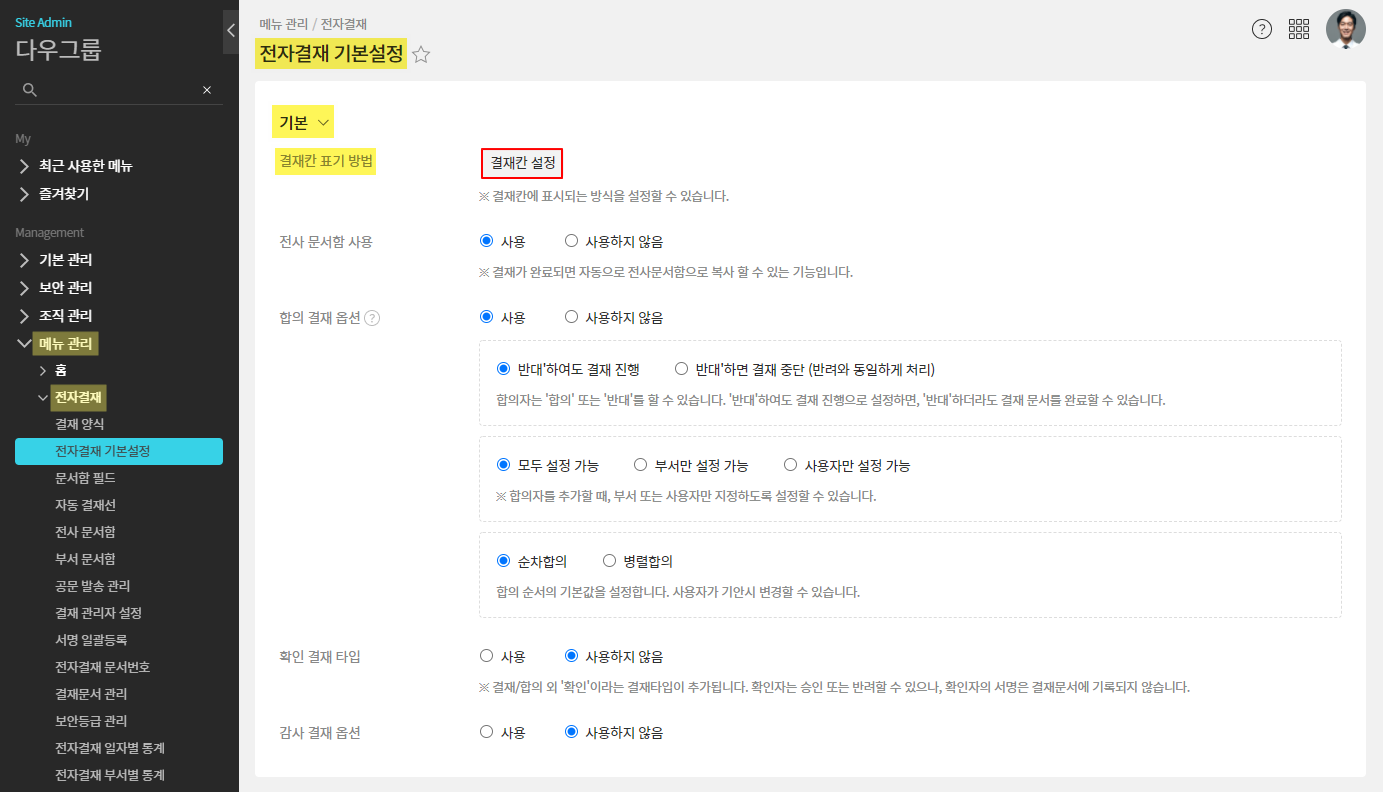Click help icon next to 합의 결재 옵션
The width and height of the screenshot is (1383, 792).
click(372, 318)
